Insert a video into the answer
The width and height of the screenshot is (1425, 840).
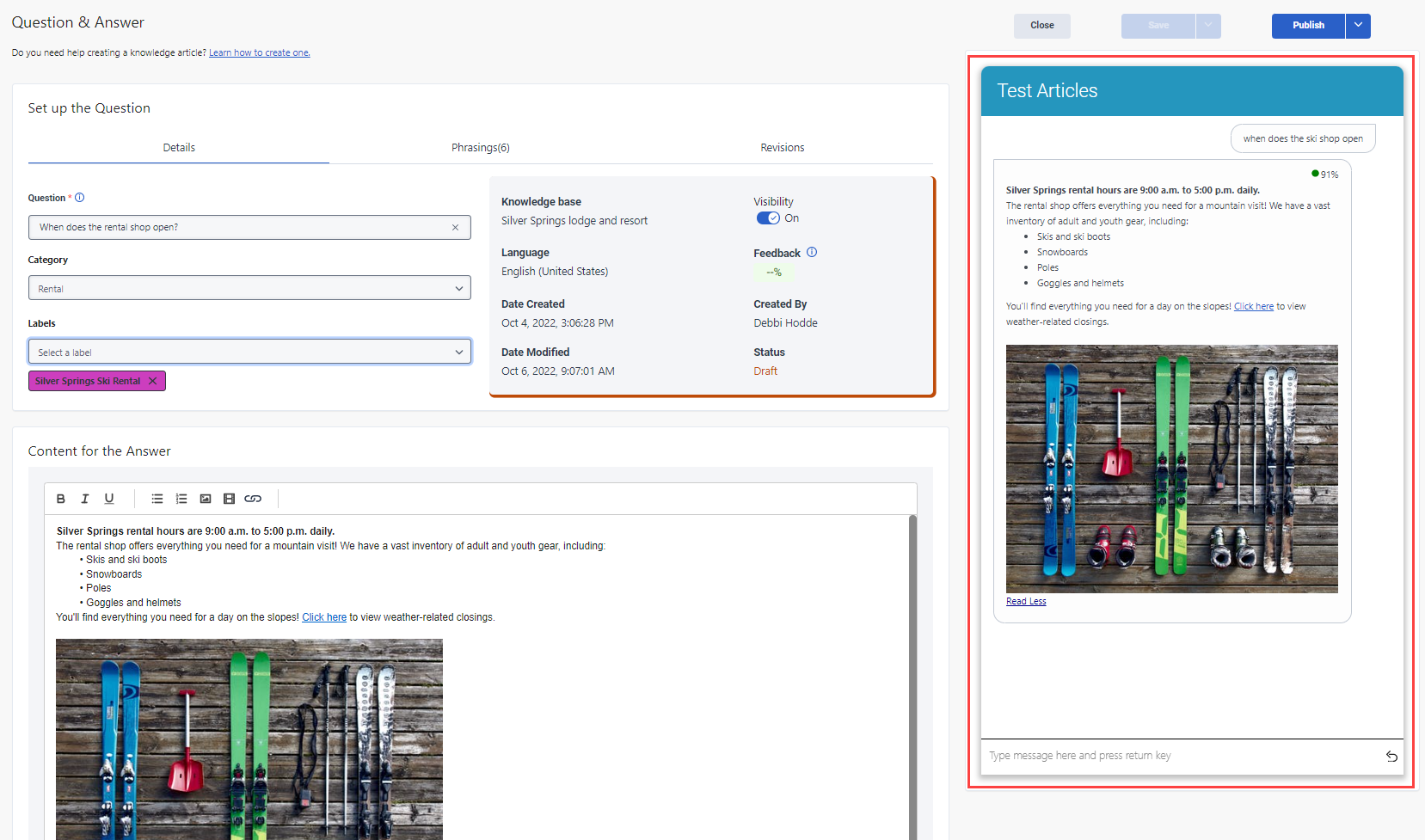pyautogui.click(x=229, y=498)
